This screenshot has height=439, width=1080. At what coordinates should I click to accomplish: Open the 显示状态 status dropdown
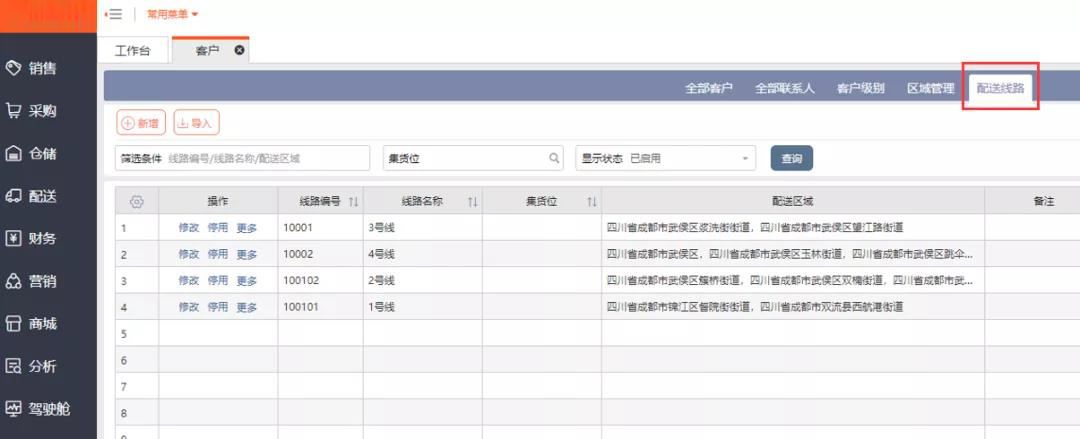(746, 158)
